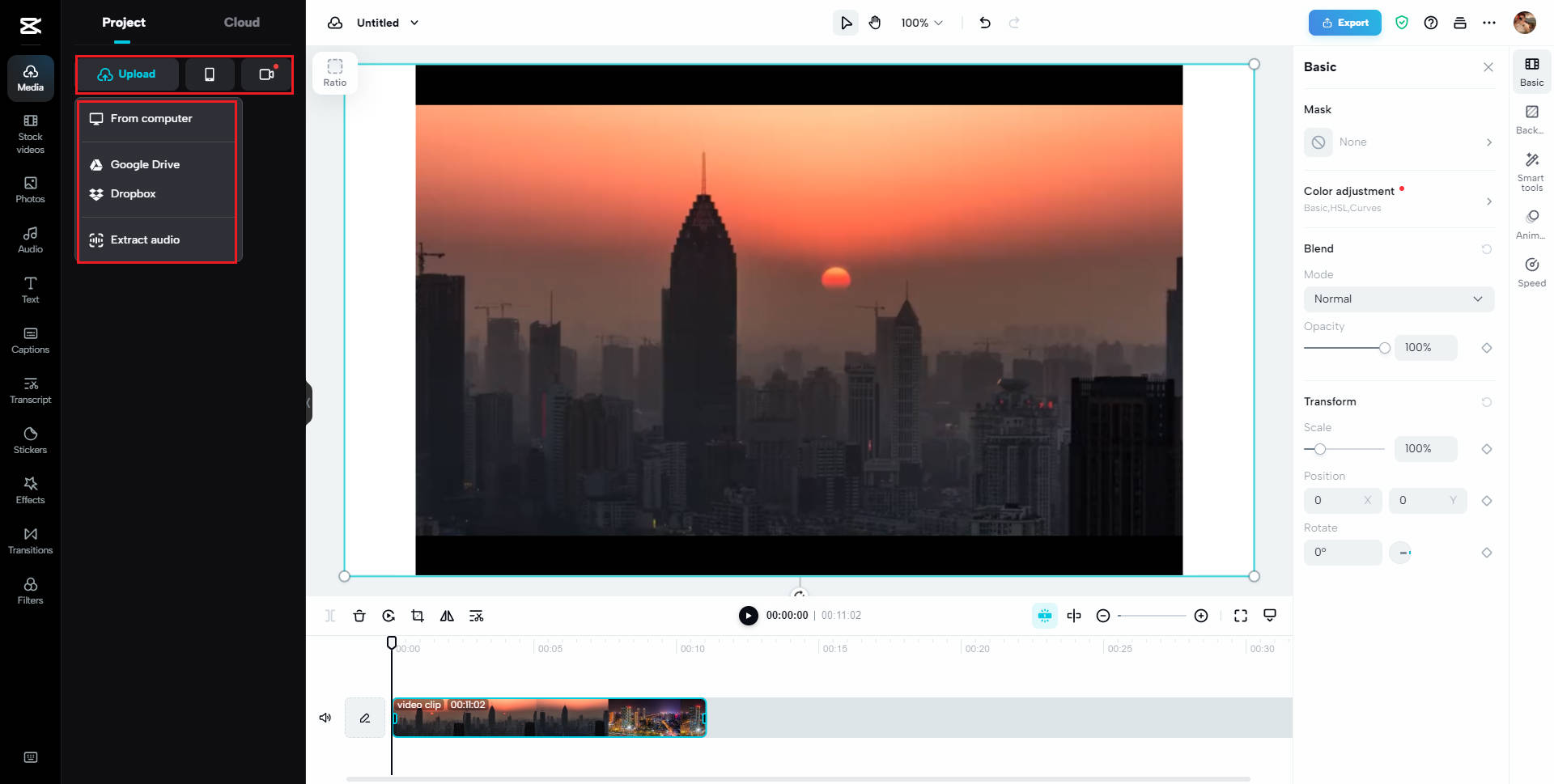Open the user profile avatar
The width and height of the screenshot is (1554, 784).
coord(1525,23)
